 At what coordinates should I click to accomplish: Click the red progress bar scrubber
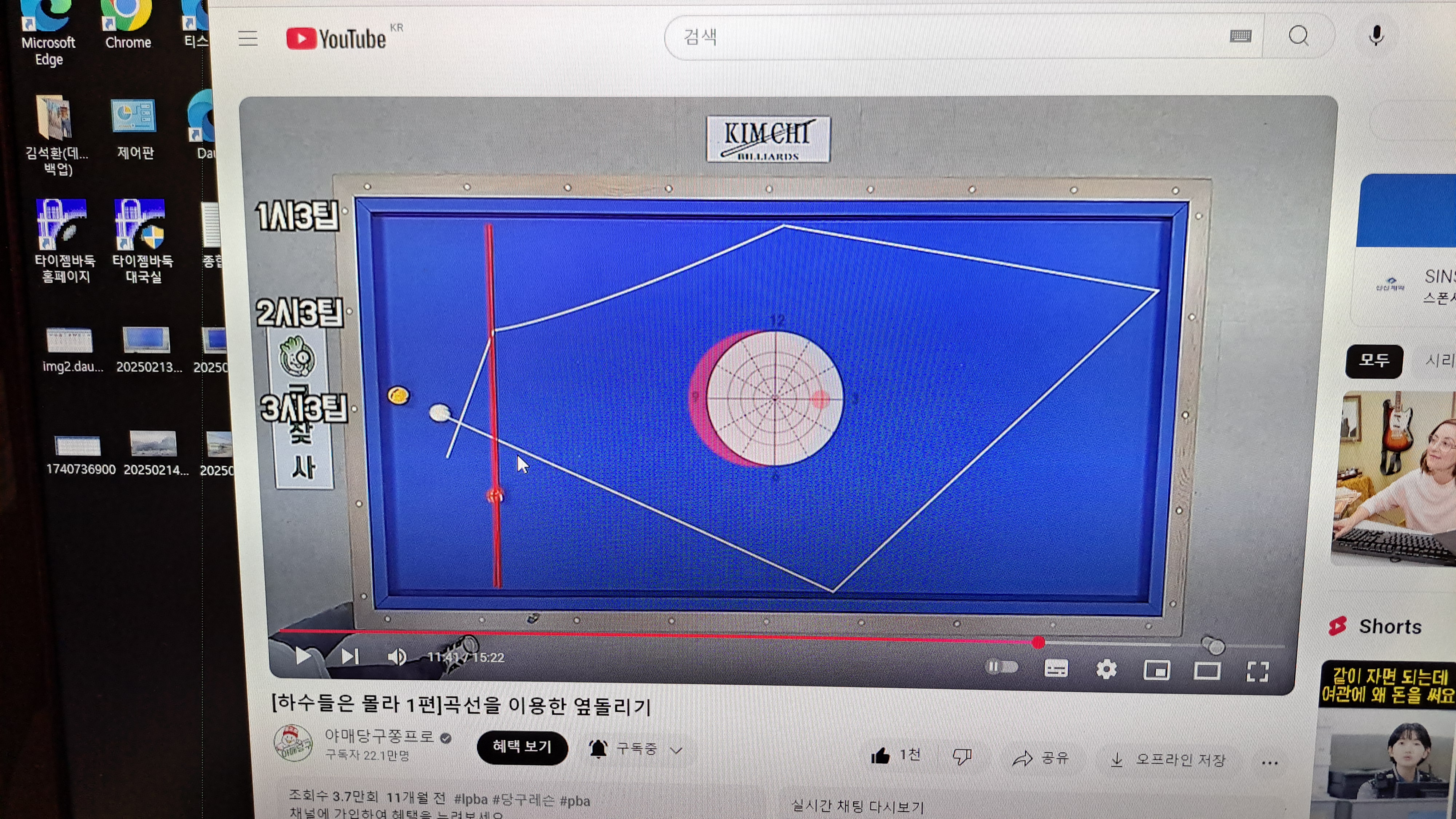coord(1038,642)
